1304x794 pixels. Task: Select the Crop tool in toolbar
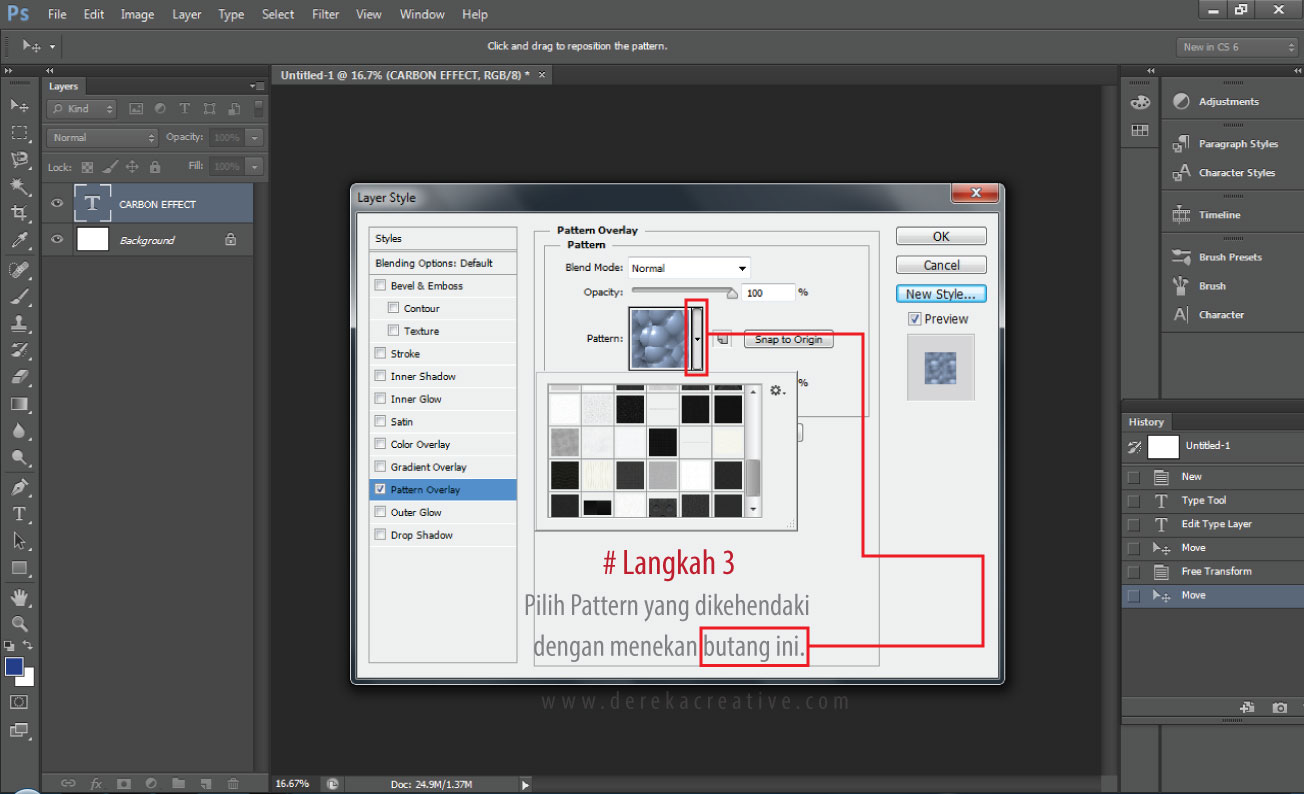(x=19, y=213)
